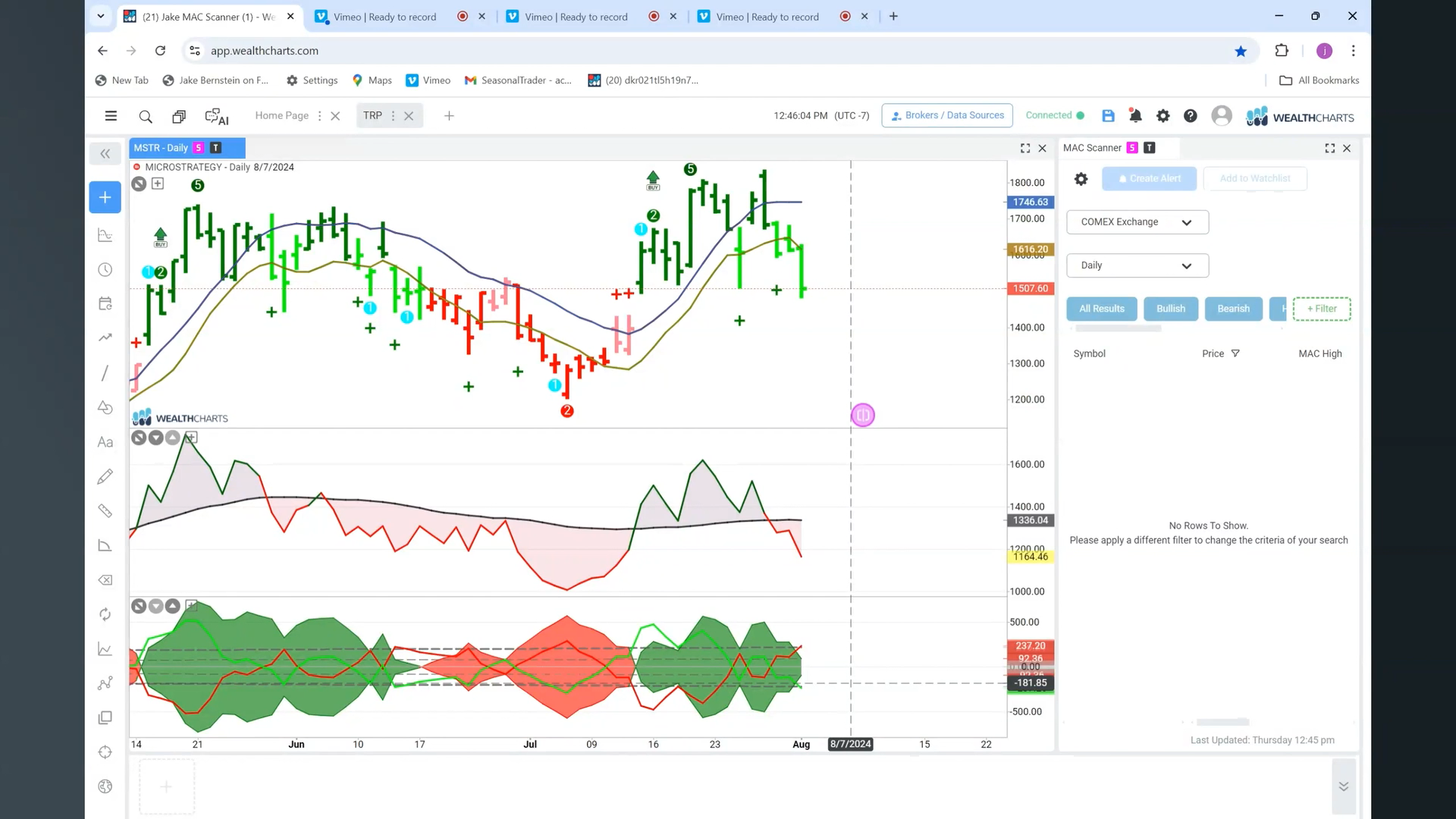1456x819 pixels.
Task: Hide the main price chart indicator
Action: 139,184
